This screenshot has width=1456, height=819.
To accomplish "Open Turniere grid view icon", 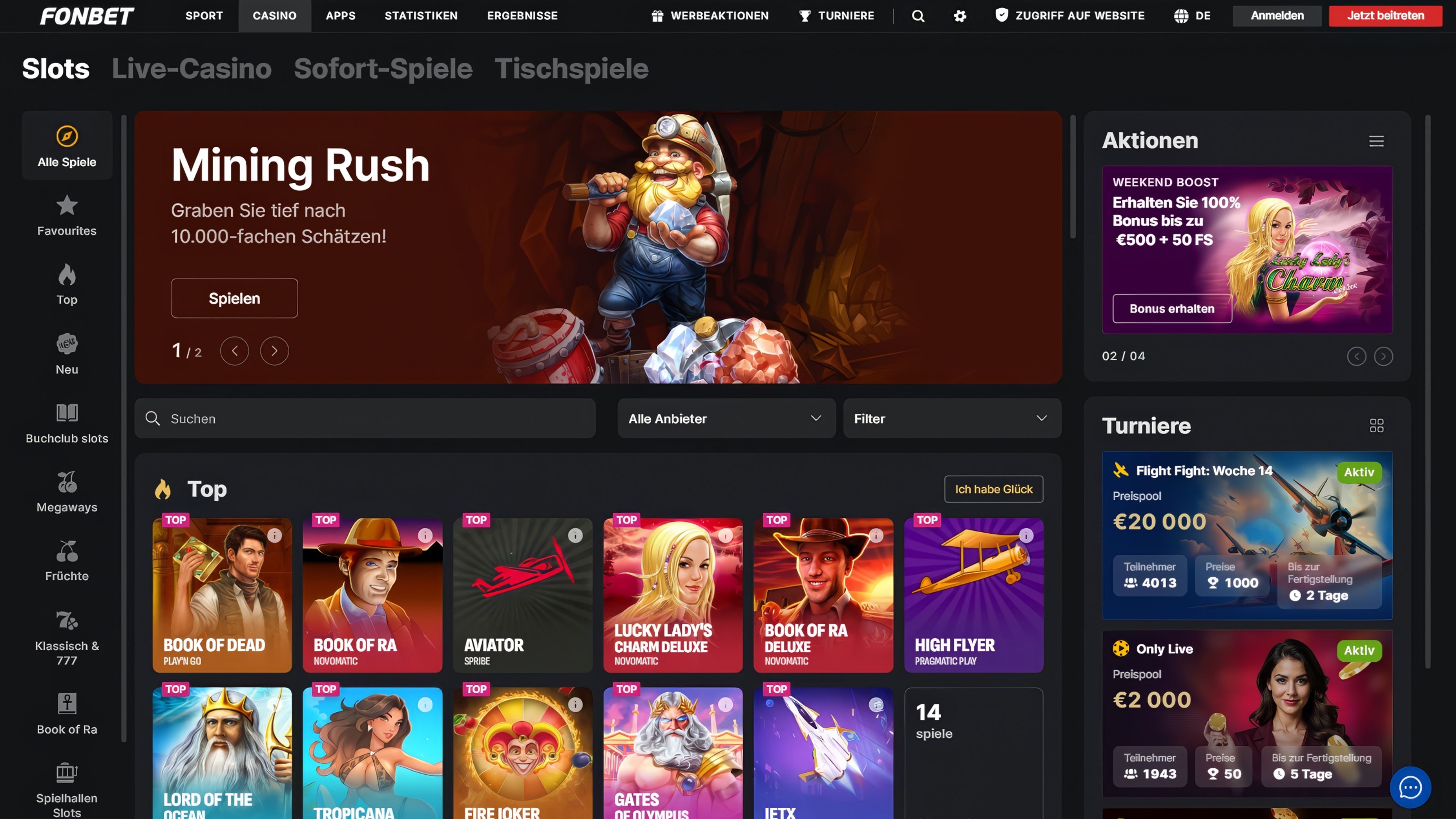I will (1376, 425).
